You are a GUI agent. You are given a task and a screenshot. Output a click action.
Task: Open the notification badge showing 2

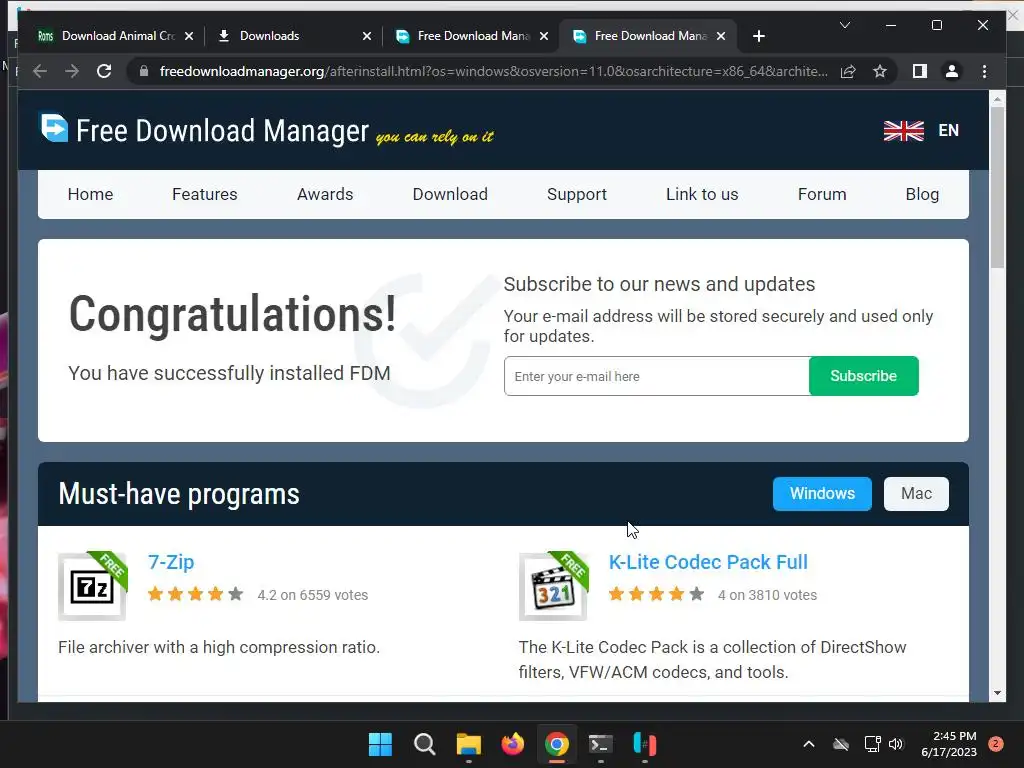[996, 744]
